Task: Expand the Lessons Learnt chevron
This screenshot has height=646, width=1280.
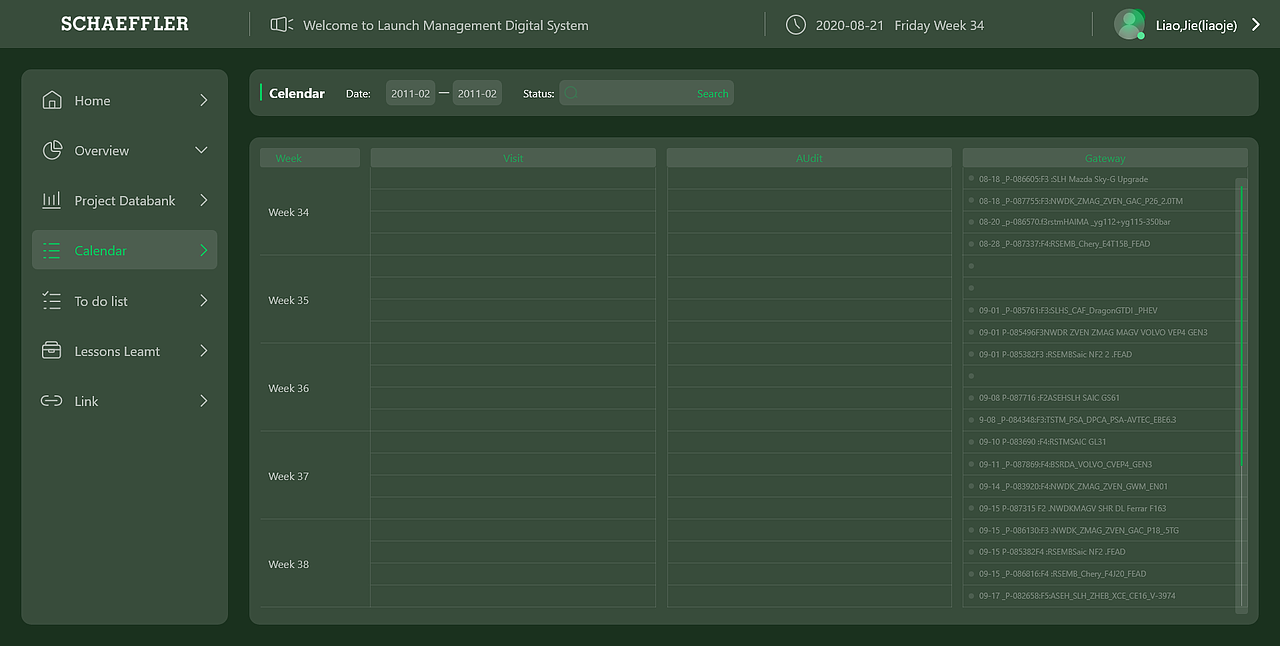Action: (x=204, y=351)
